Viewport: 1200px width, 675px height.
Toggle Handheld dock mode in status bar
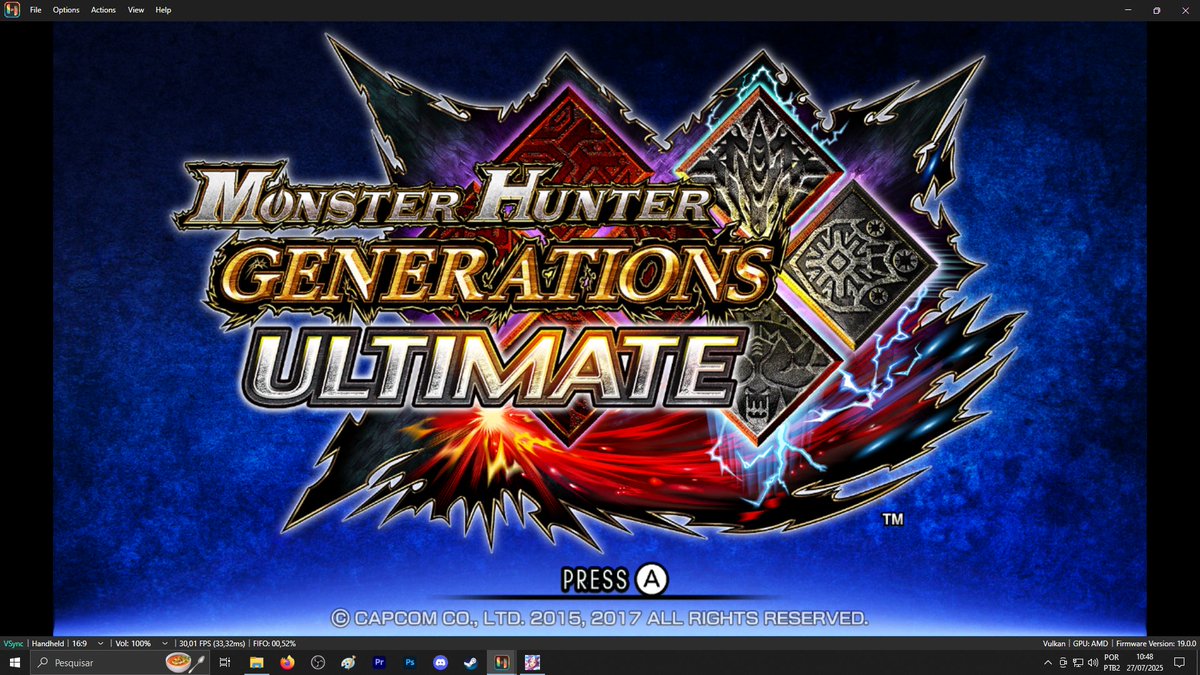coord(47,643)
